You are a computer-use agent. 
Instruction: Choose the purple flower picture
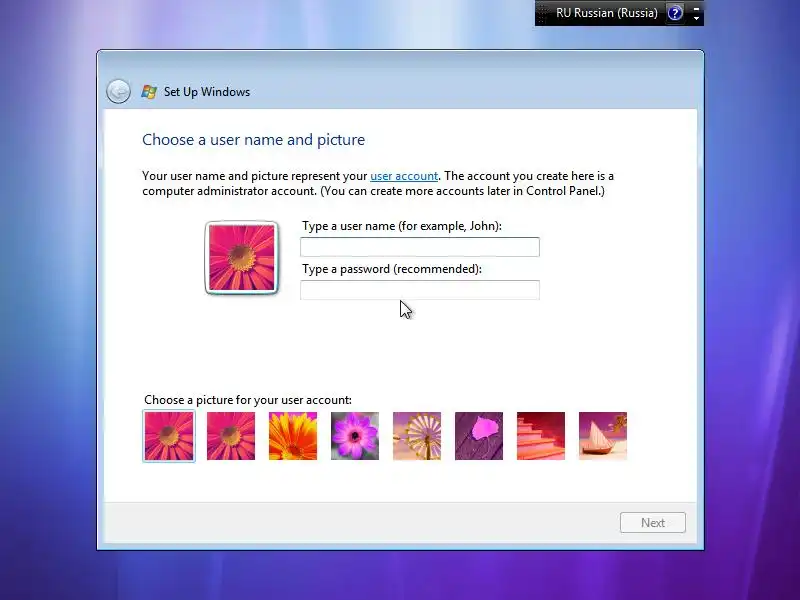pyautogui.click(x=355, y=436)
